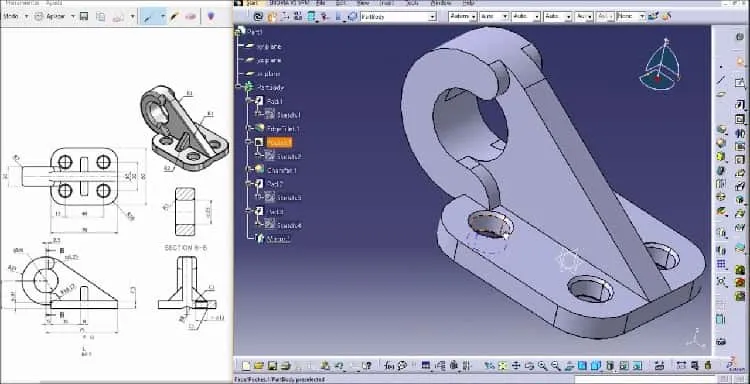Screen dimensions: 750x384
Task: Click the What's This help icon
Action: 366,366
